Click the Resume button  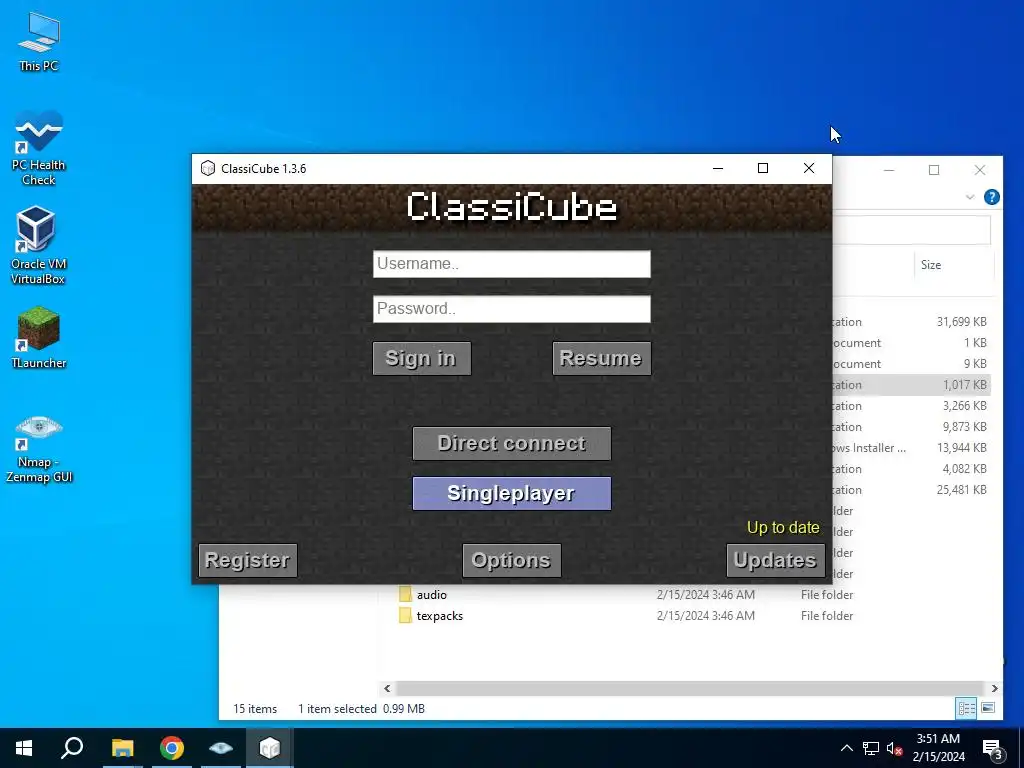tap(601, 358)
